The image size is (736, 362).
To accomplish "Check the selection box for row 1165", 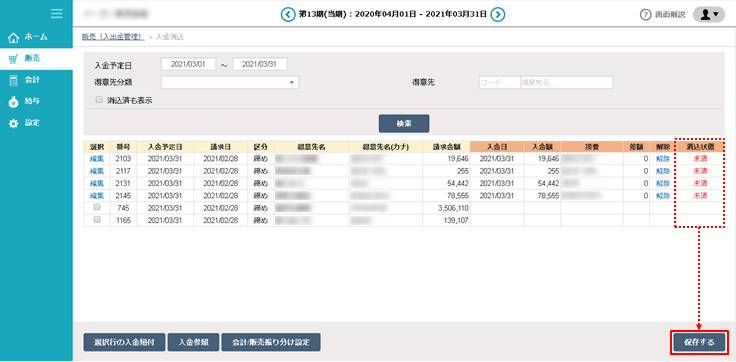I will (x=97, y=219).
